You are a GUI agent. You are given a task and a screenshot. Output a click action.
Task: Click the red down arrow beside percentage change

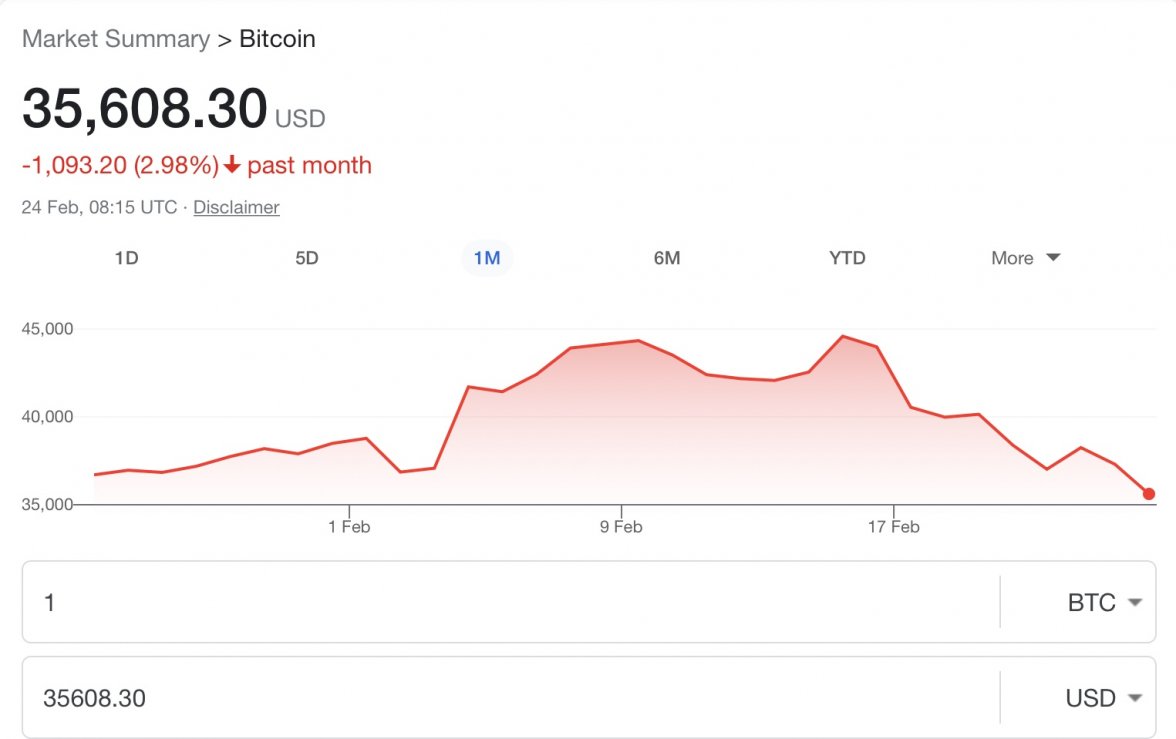click(x=232, y=166)
